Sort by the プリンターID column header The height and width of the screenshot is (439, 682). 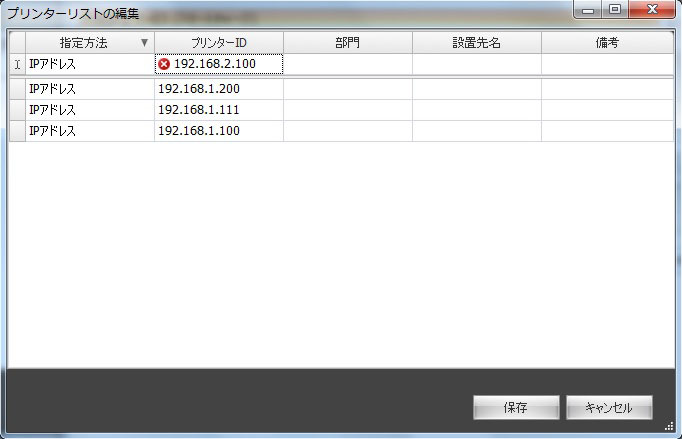tap(218, 43)
